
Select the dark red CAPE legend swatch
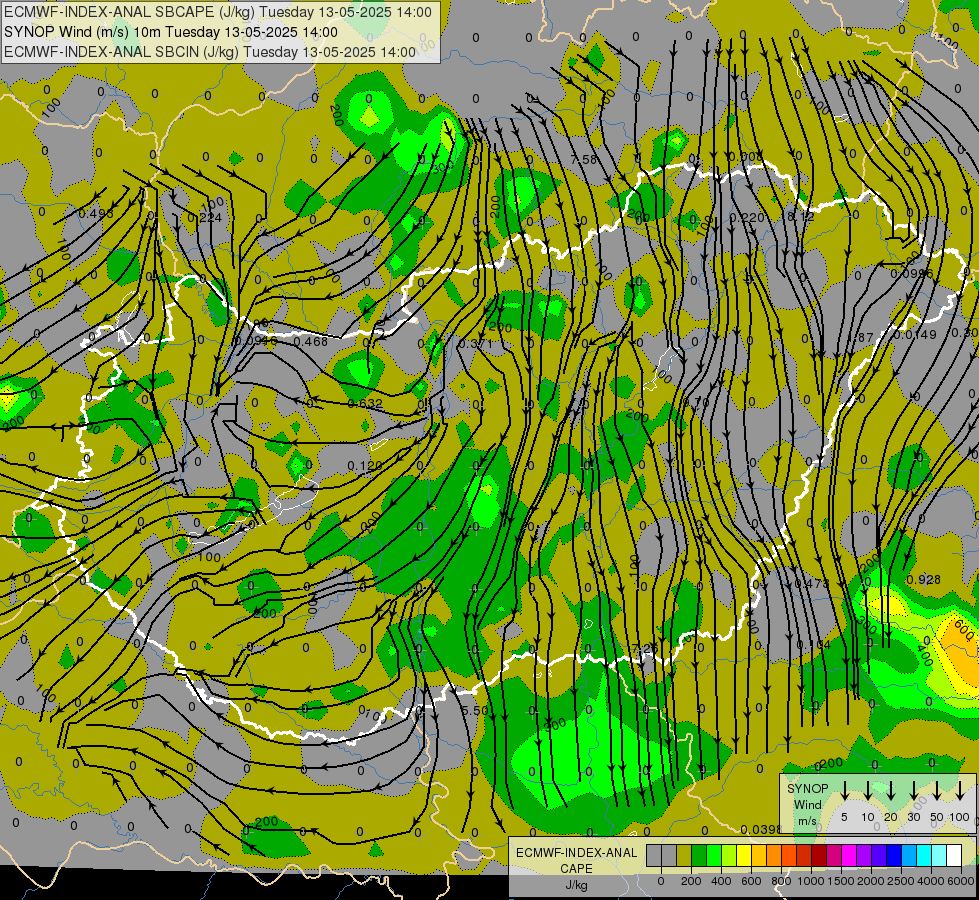click(819, 856)
